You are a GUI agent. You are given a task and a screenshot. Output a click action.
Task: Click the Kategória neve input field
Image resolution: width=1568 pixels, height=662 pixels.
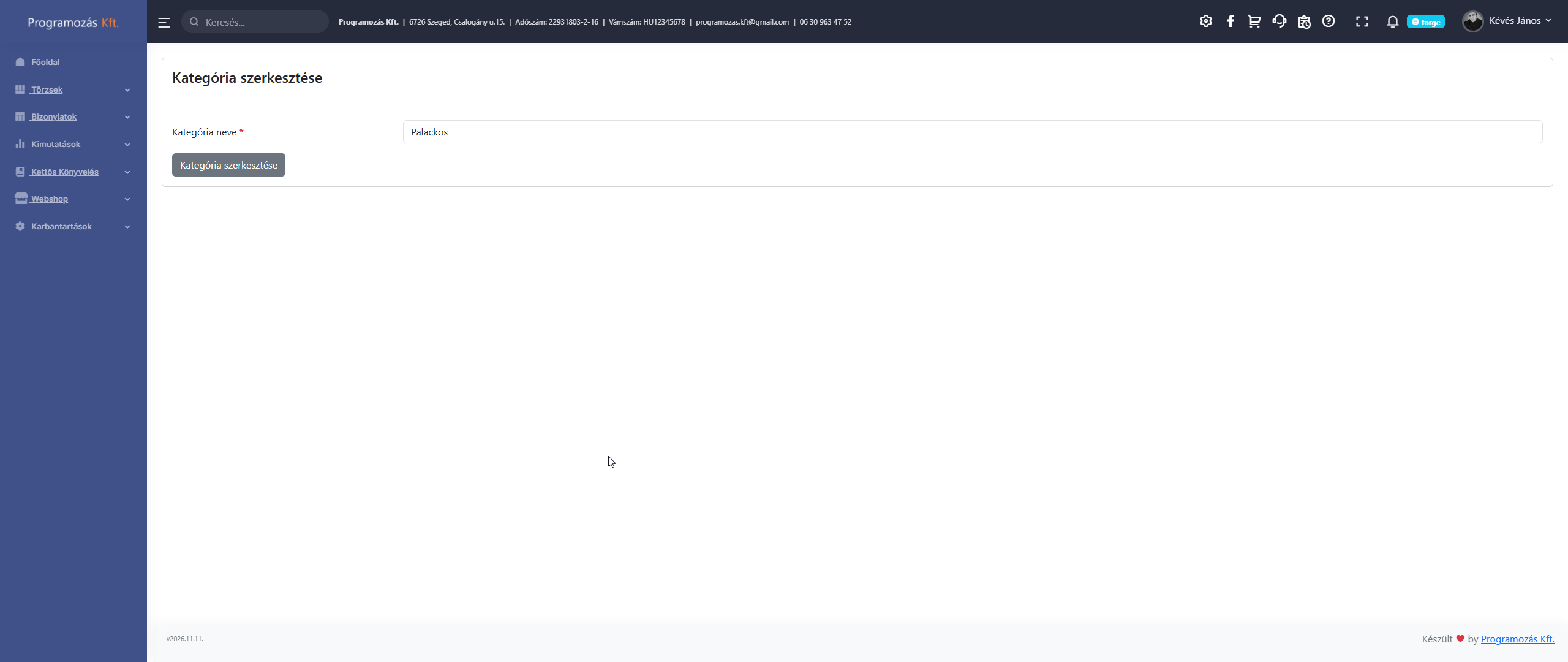(x=972, y=132)
